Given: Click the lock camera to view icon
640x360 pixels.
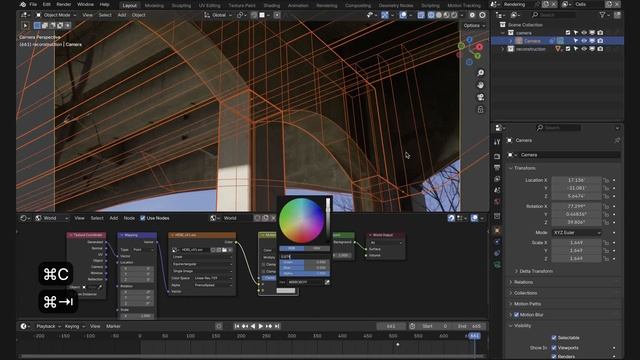Looking at the screenshot, I should pos(480,109).
